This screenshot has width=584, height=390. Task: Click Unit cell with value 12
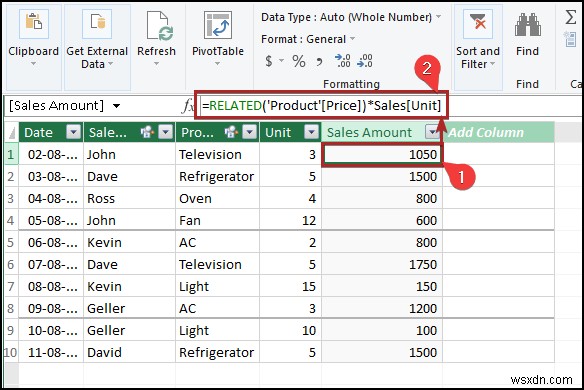click(x=291, y=221)
